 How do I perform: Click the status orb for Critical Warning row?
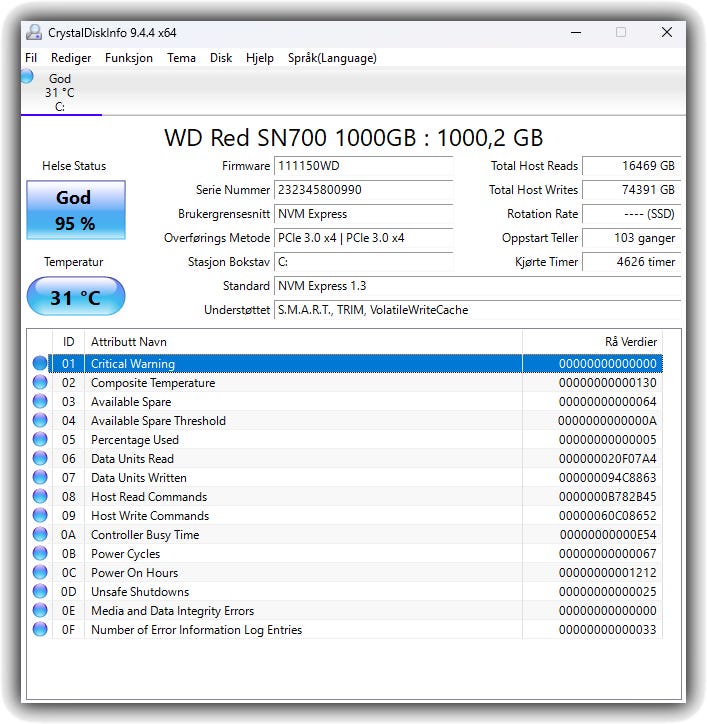click(40, 363)
